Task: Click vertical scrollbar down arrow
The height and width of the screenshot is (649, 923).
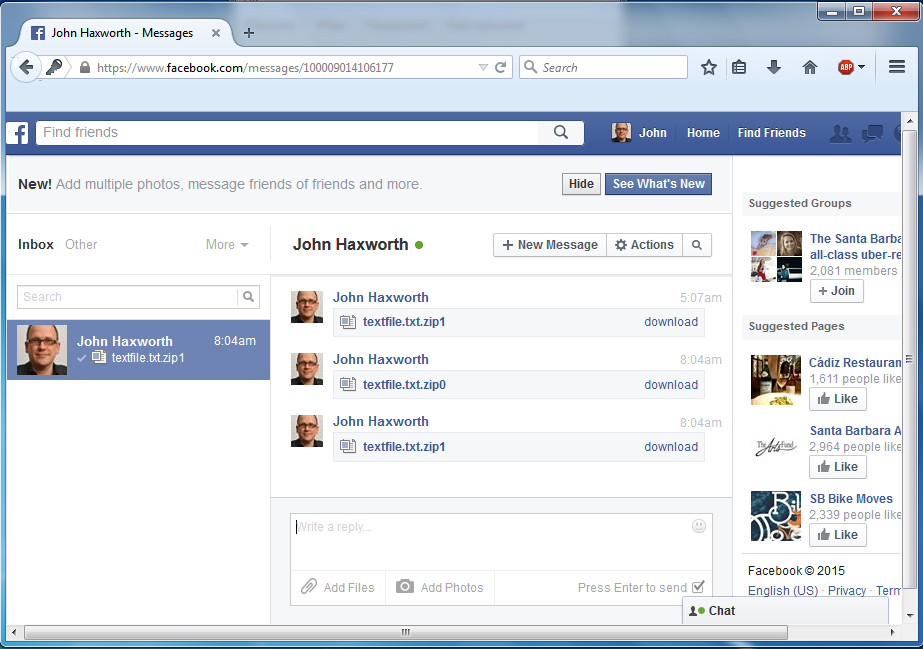Action: (x=910, y=615)
